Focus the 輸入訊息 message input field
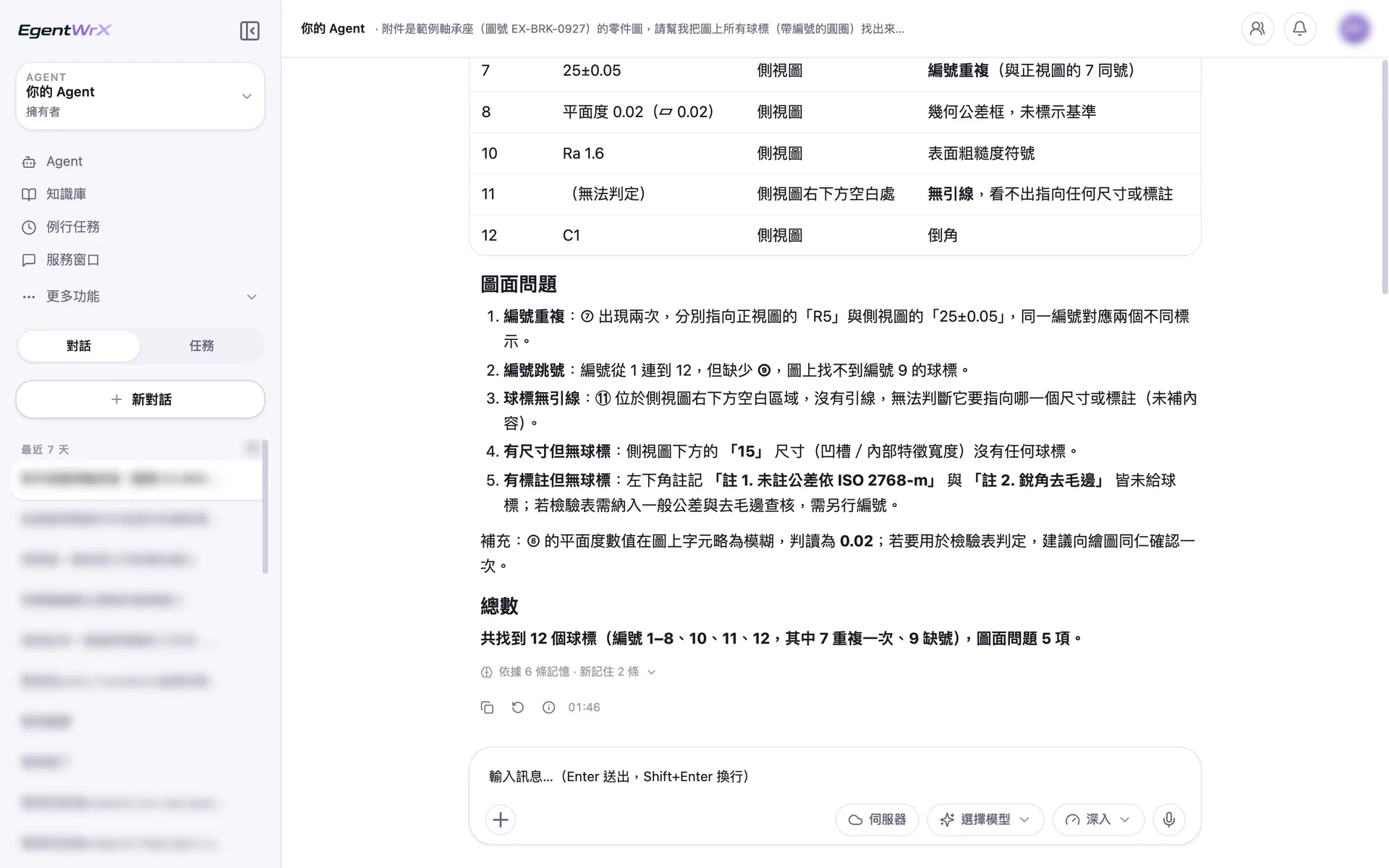 pyautogui.click(x=834, y=776)
